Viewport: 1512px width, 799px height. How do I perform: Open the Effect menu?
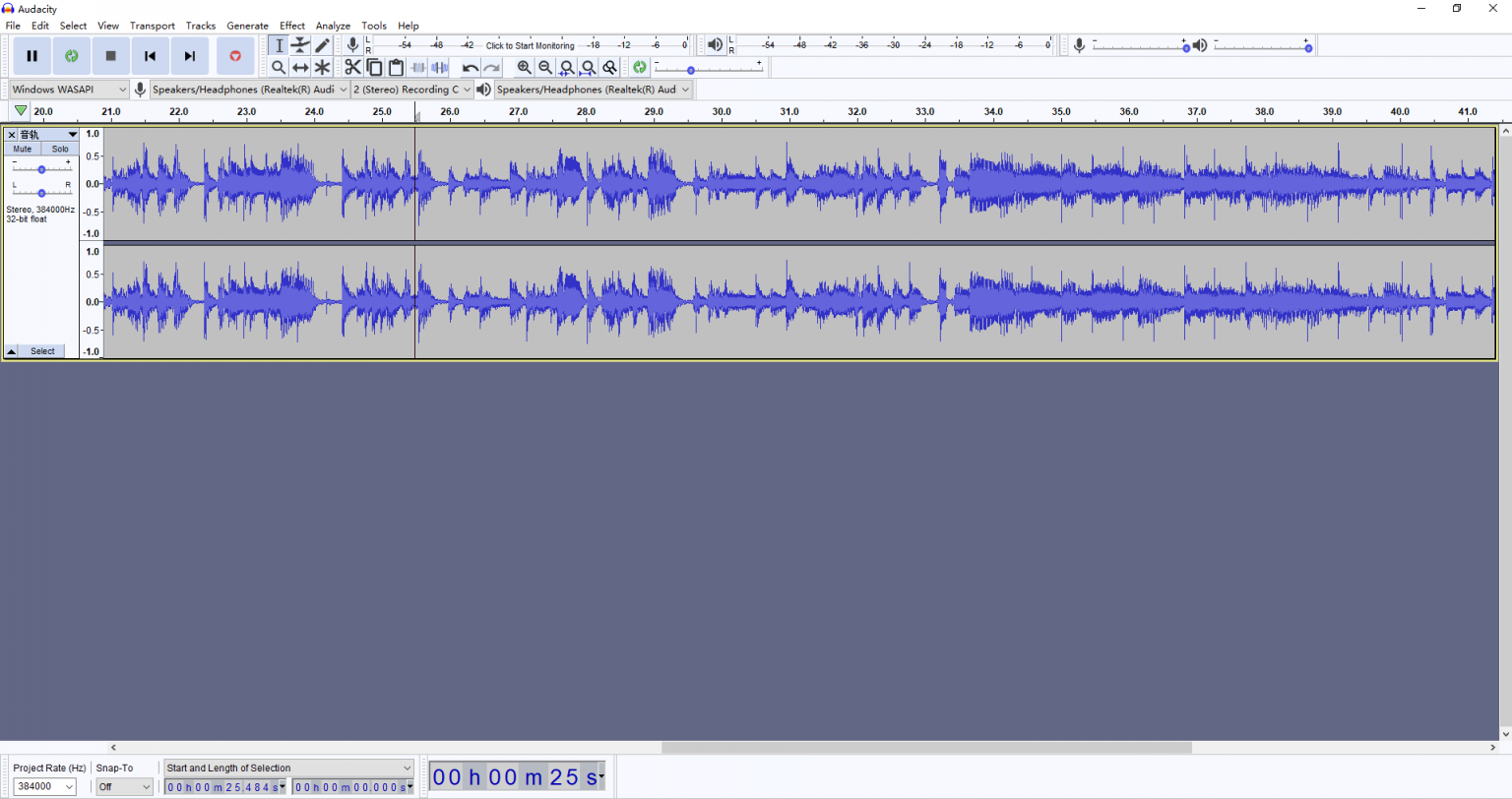(x=291, y=26)
